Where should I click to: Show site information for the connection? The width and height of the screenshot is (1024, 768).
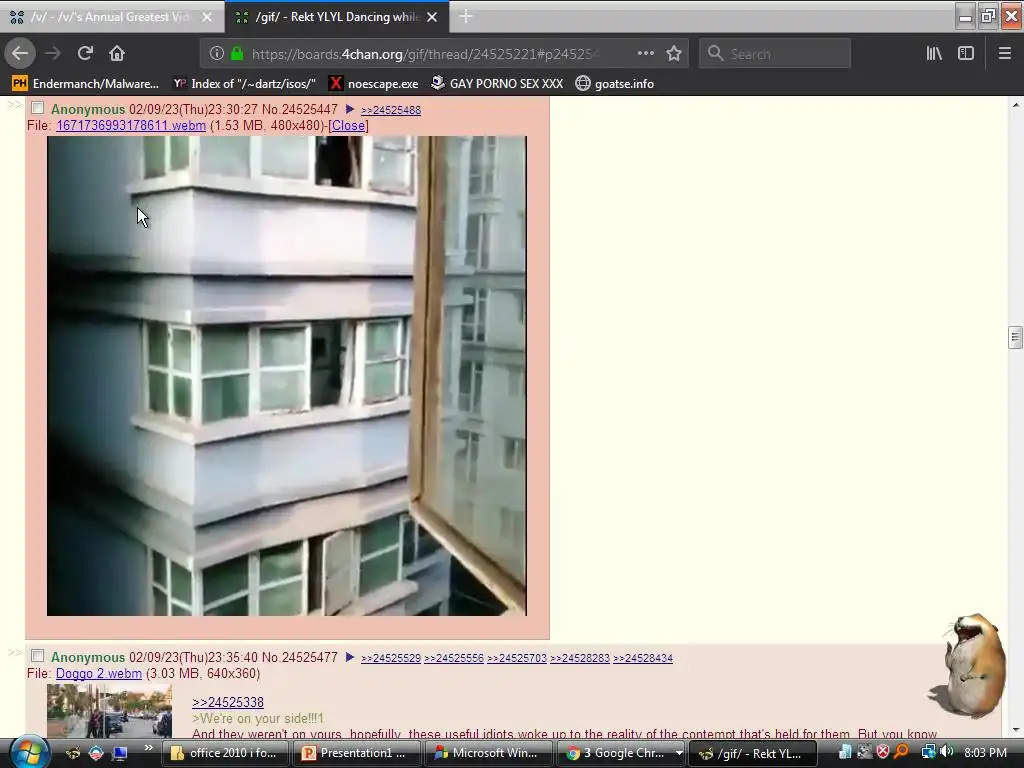click(x=216, y=54)
